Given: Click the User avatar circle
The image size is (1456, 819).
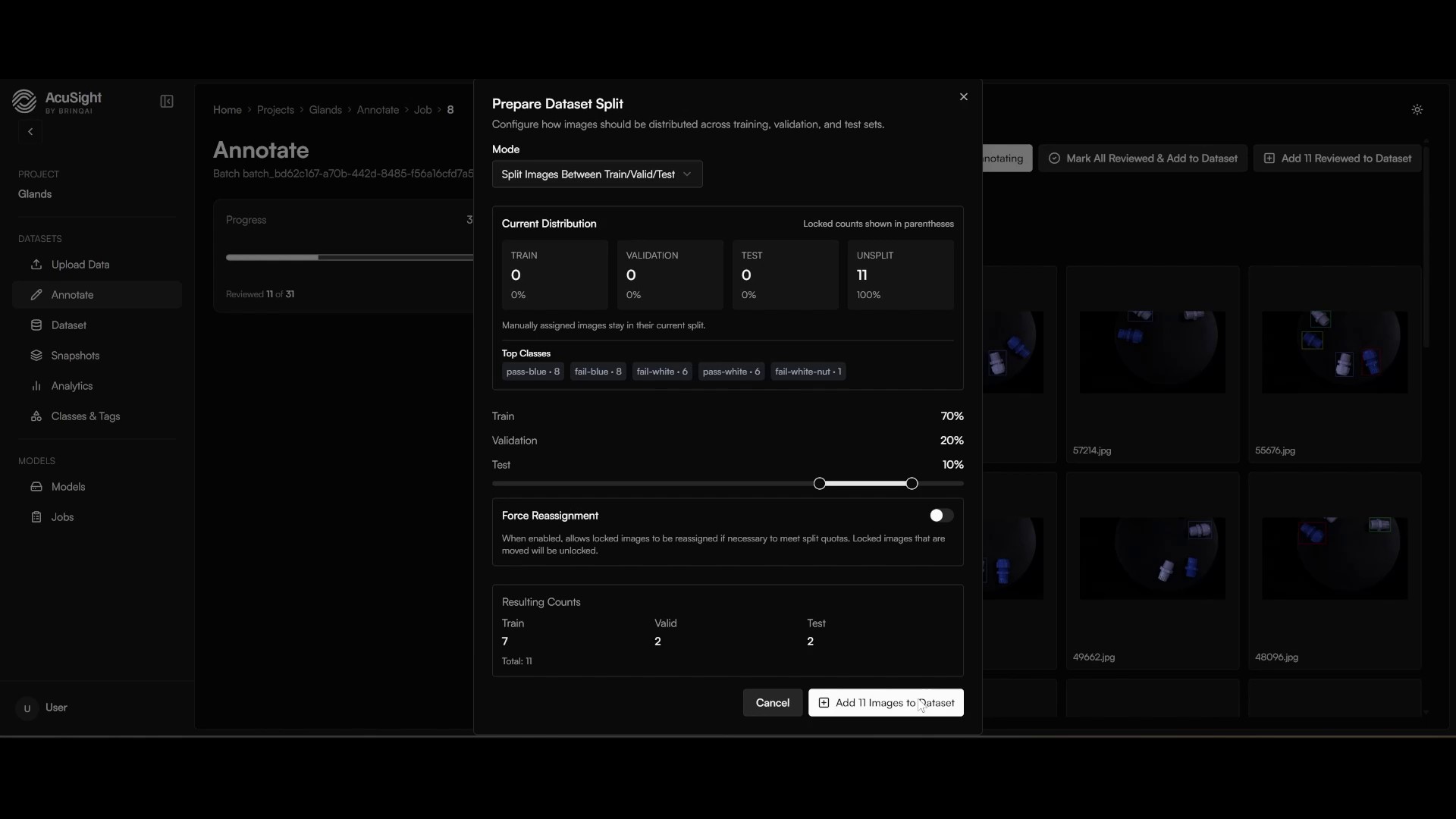Looking at the screenshot, I should click(x=27, y=708).
